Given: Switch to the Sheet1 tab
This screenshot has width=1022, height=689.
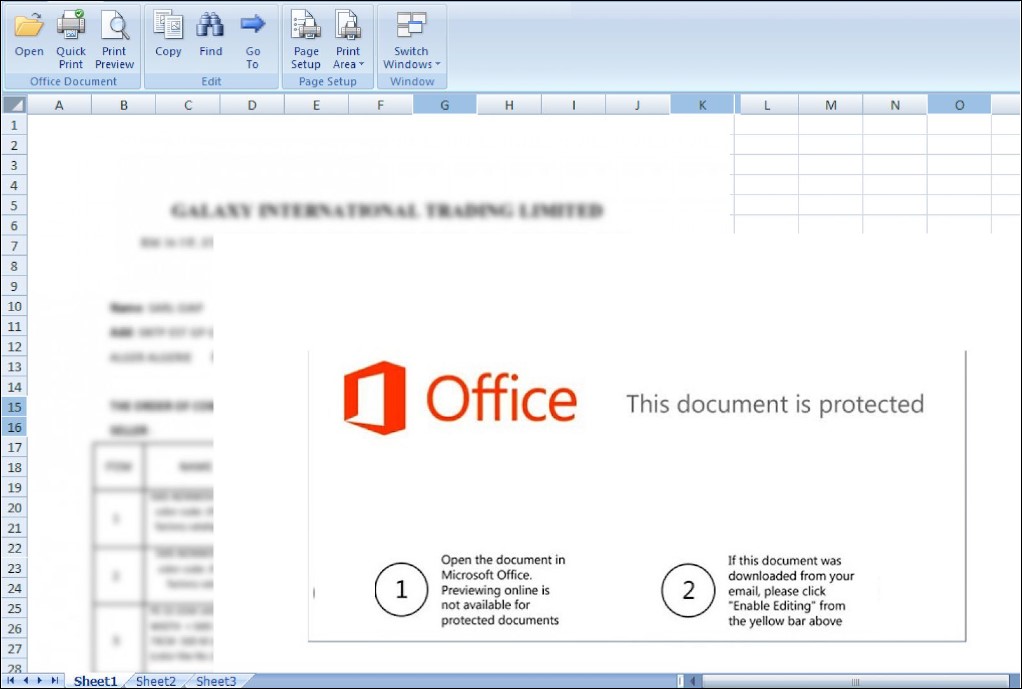Looking at the screenshot, I should point(95,681).
